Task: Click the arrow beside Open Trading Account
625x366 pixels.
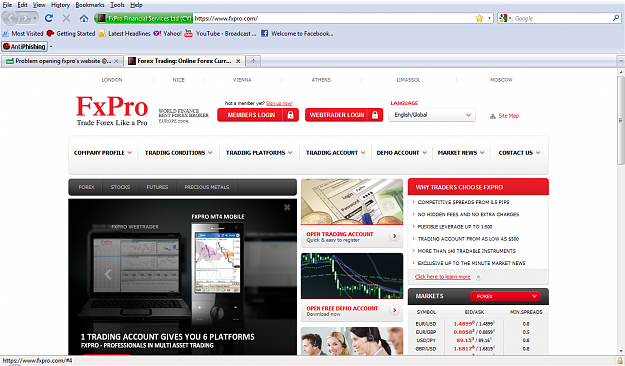Action: point(394,236)
